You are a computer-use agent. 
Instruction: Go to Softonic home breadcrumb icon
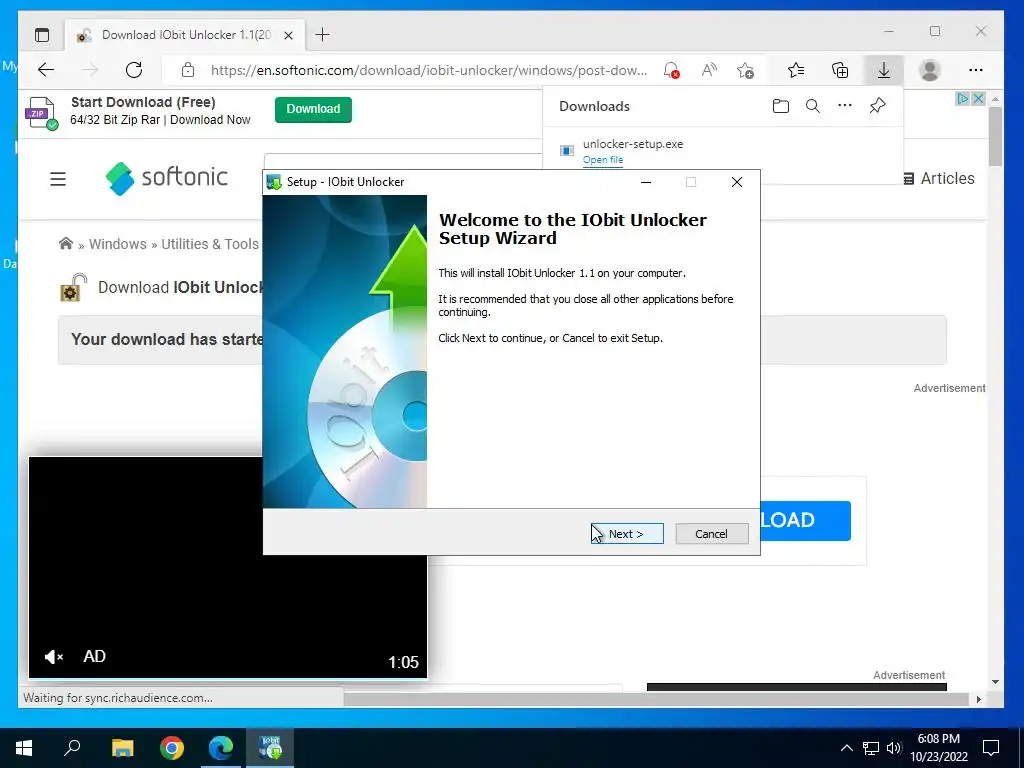66,244
